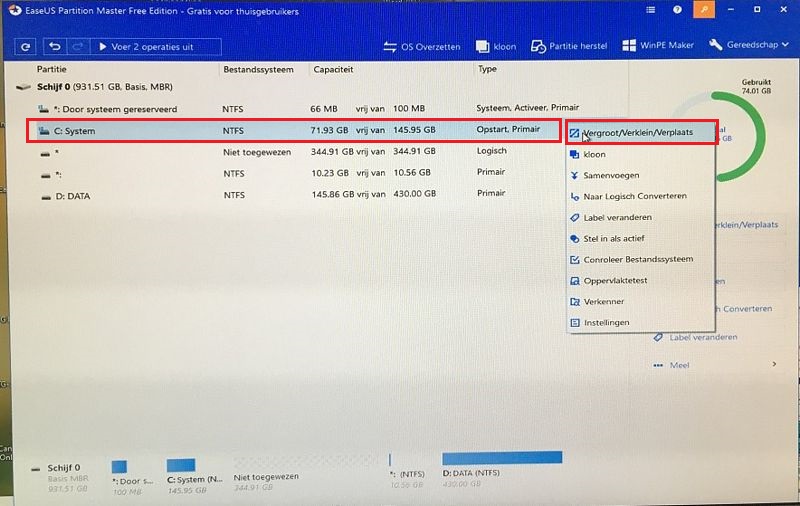
Task: Click the refresh disk icon
Action: click(x=26, y=47)
